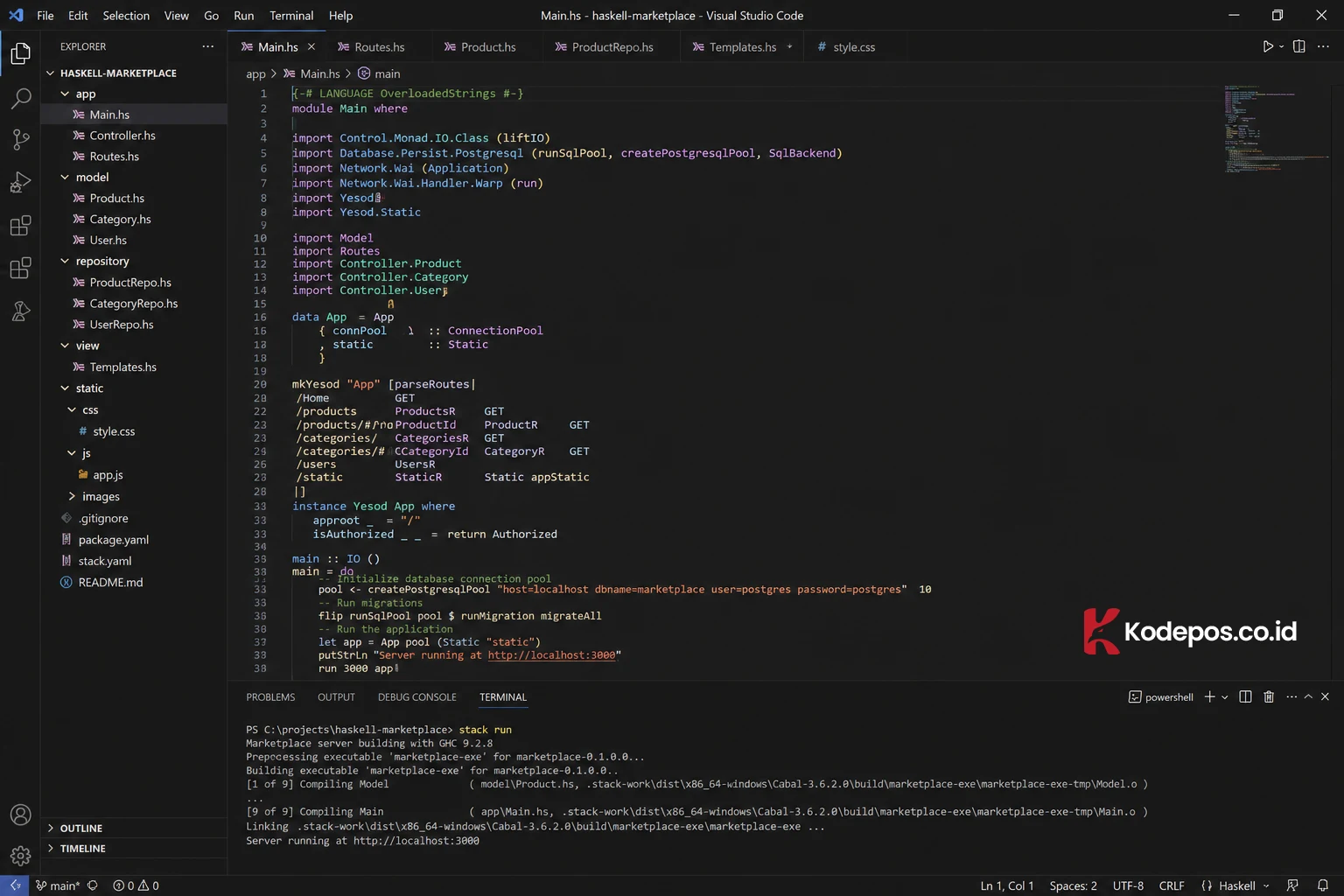Open errors and warnings count

[x=136, y=885]
